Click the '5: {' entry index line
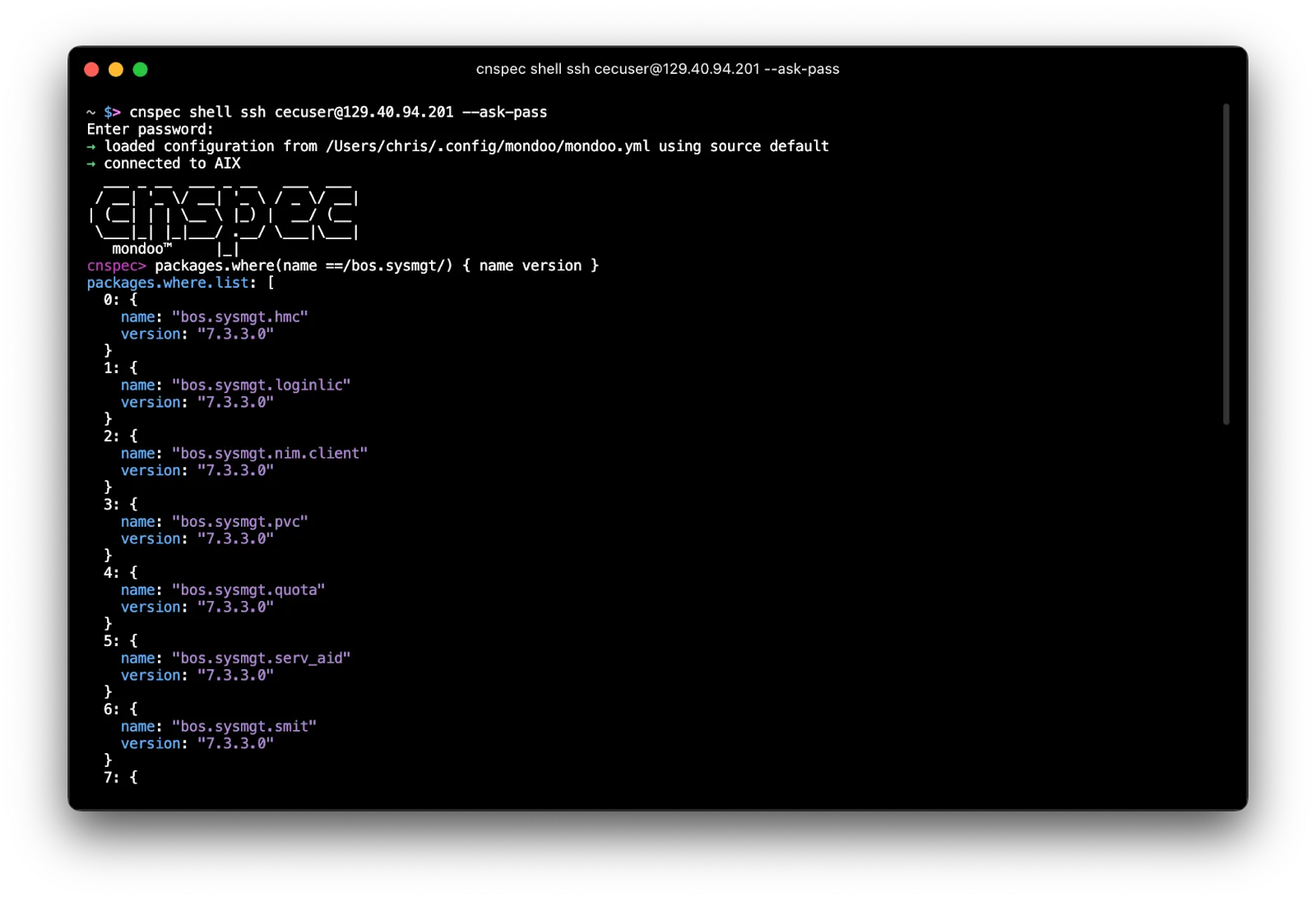This screenshot has height=901, width=1316. (x=121, y=641)
